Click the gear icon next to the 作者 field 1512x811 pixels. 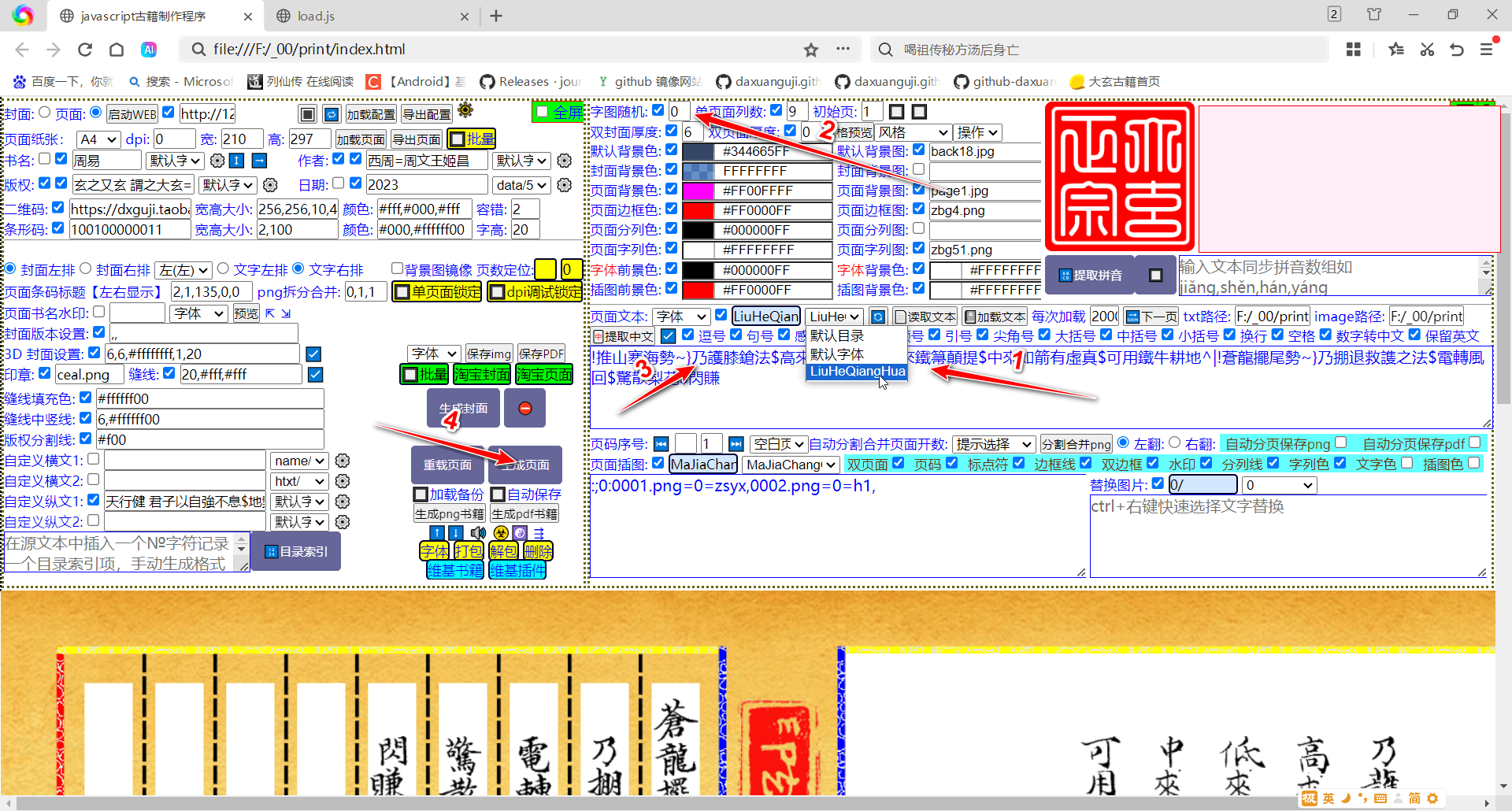point(564,161)
